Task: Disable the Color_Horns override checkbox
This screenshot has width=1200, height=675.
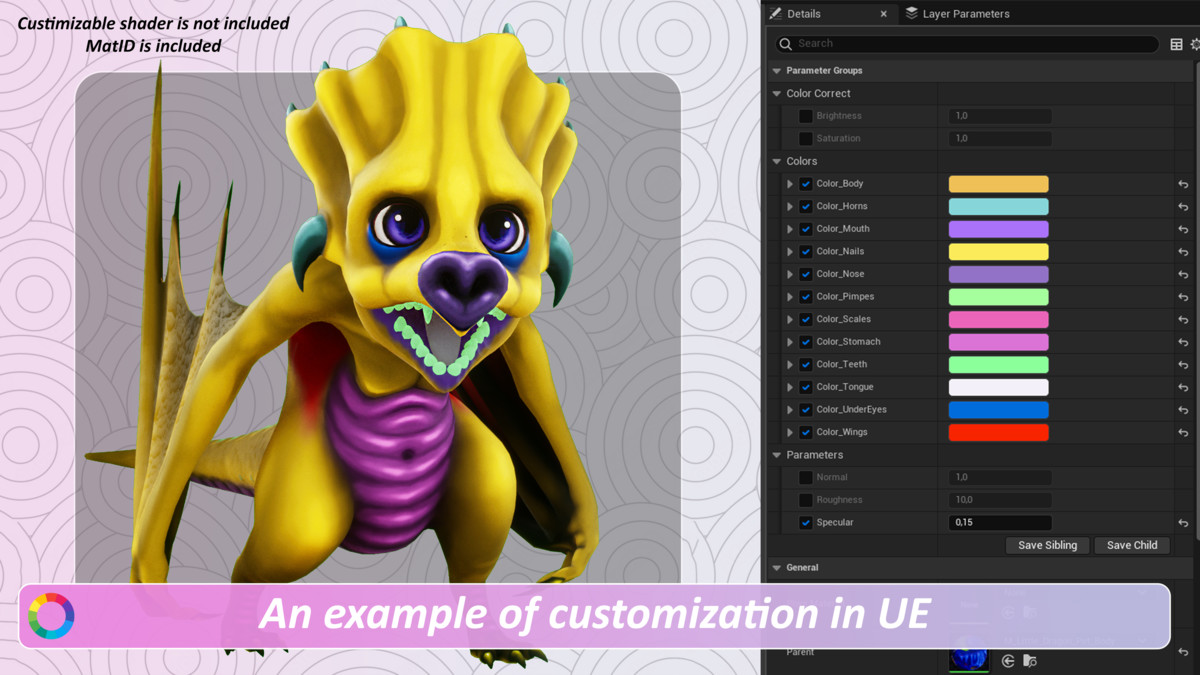Action: 805,207
